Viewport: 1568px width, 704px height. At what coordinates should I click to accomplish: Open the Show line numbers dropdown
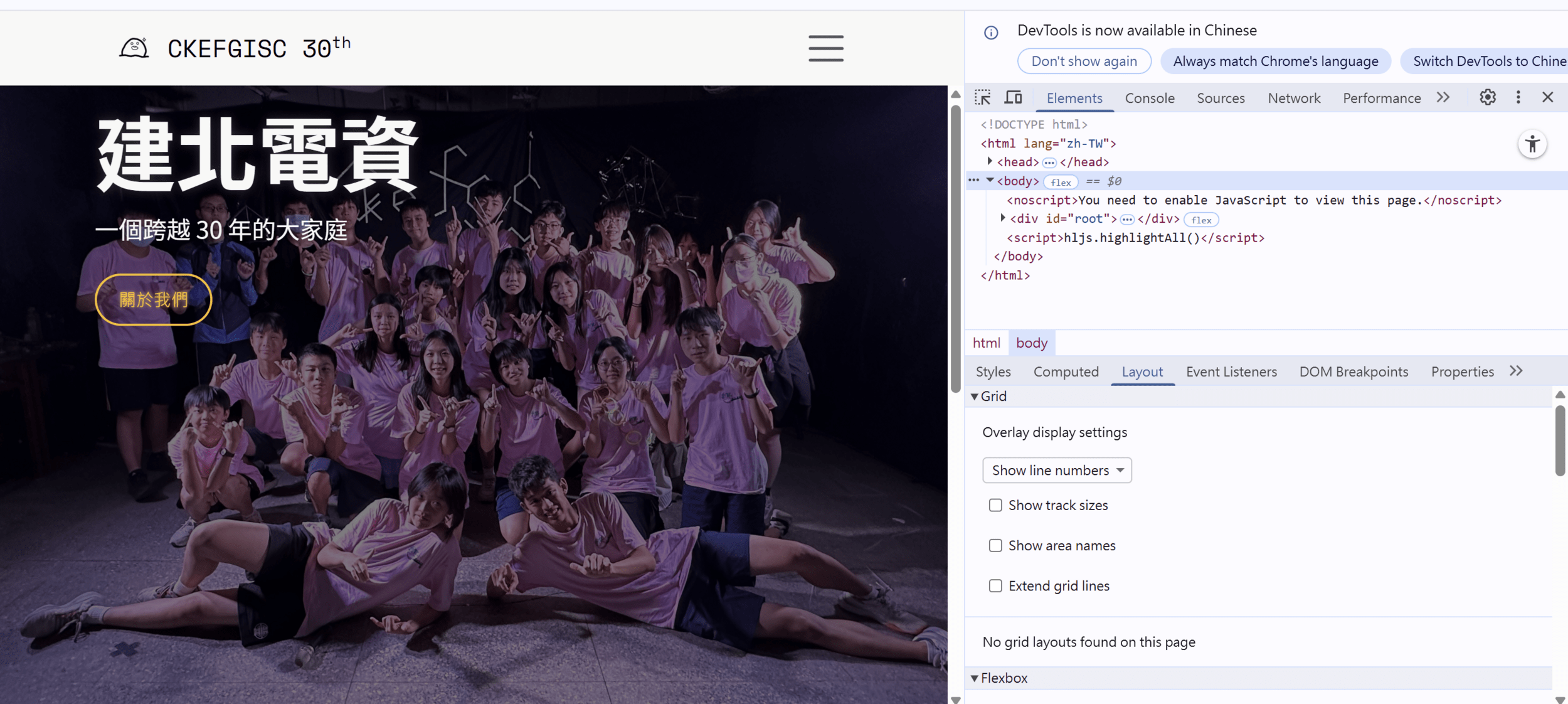[x=1057, y=470]
